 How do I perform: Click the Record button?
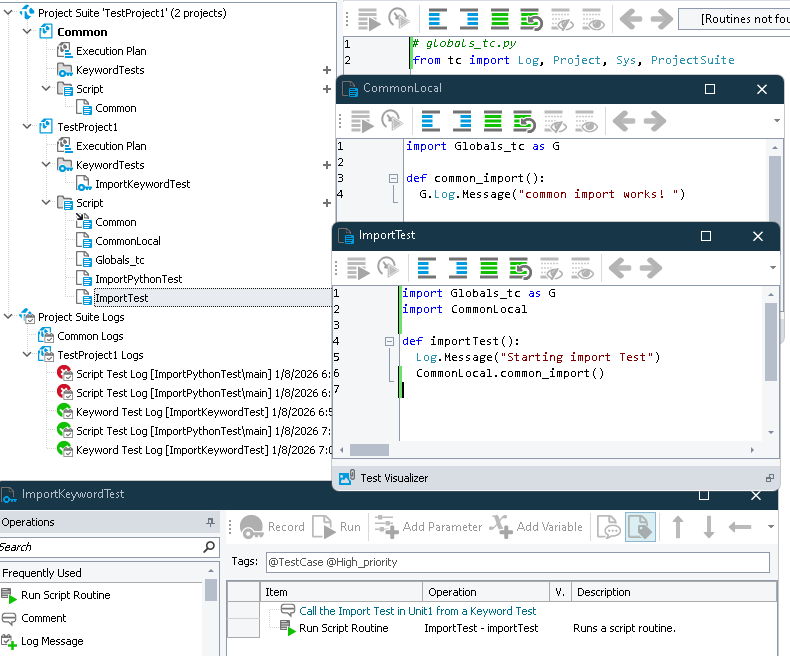pyautogui.click(x=273, y=527)
